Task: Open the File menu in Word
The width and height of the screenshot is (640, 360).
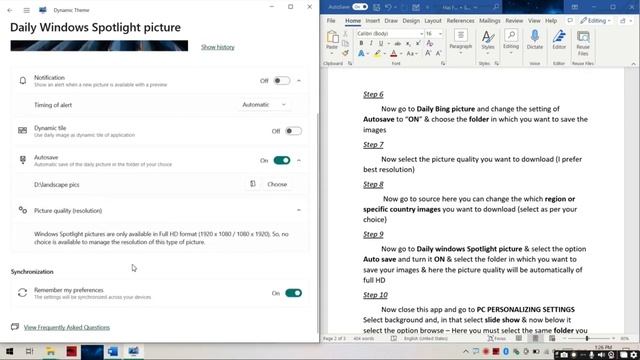Action: tap(331, 20)
